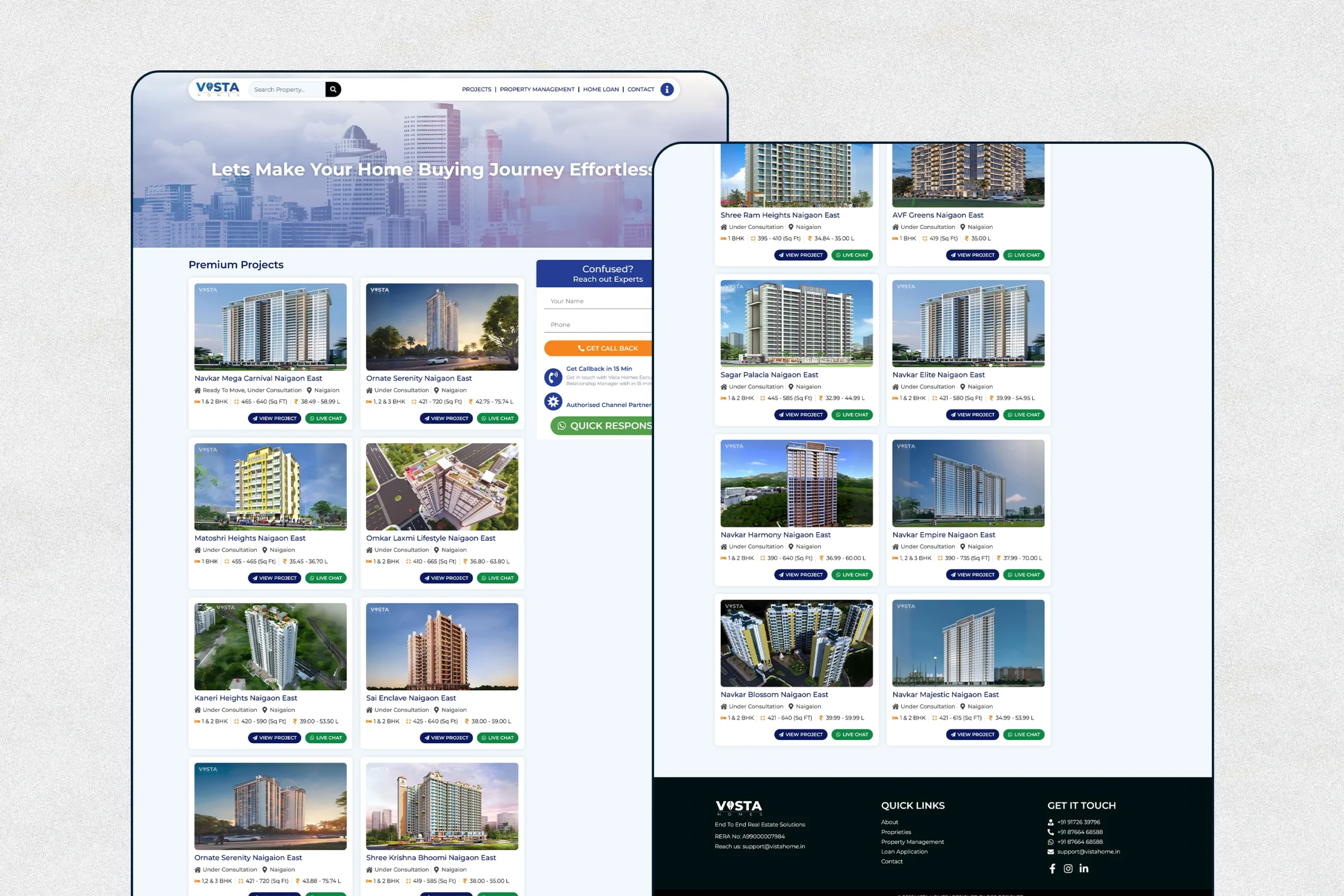The width and height of the screenshot is (1344, 896).
Task: Click the callback phone icon near Get Callback text
Action: pyautogui.click(x=553, y=377)
